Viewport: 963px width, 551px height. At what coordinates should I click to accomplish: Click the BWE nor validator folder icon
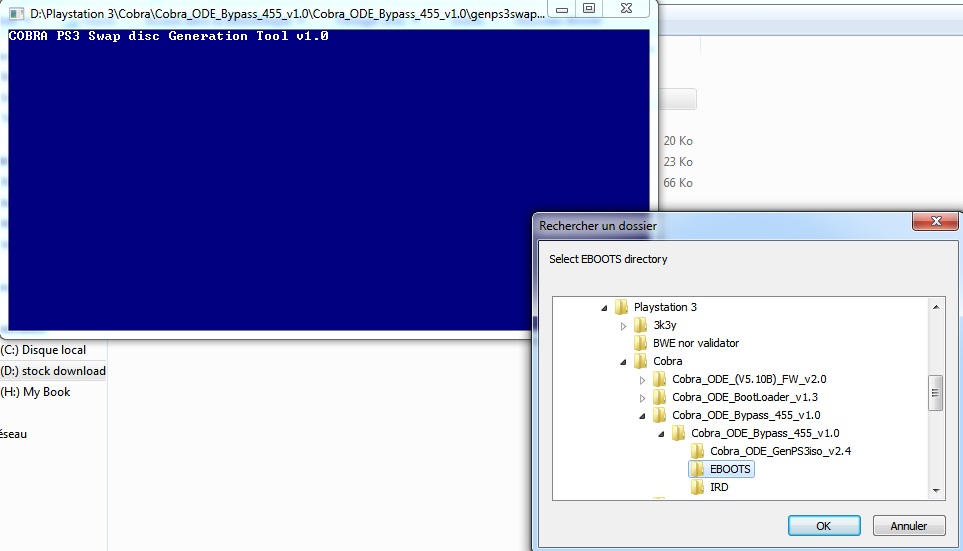click(x=641, y=343)
